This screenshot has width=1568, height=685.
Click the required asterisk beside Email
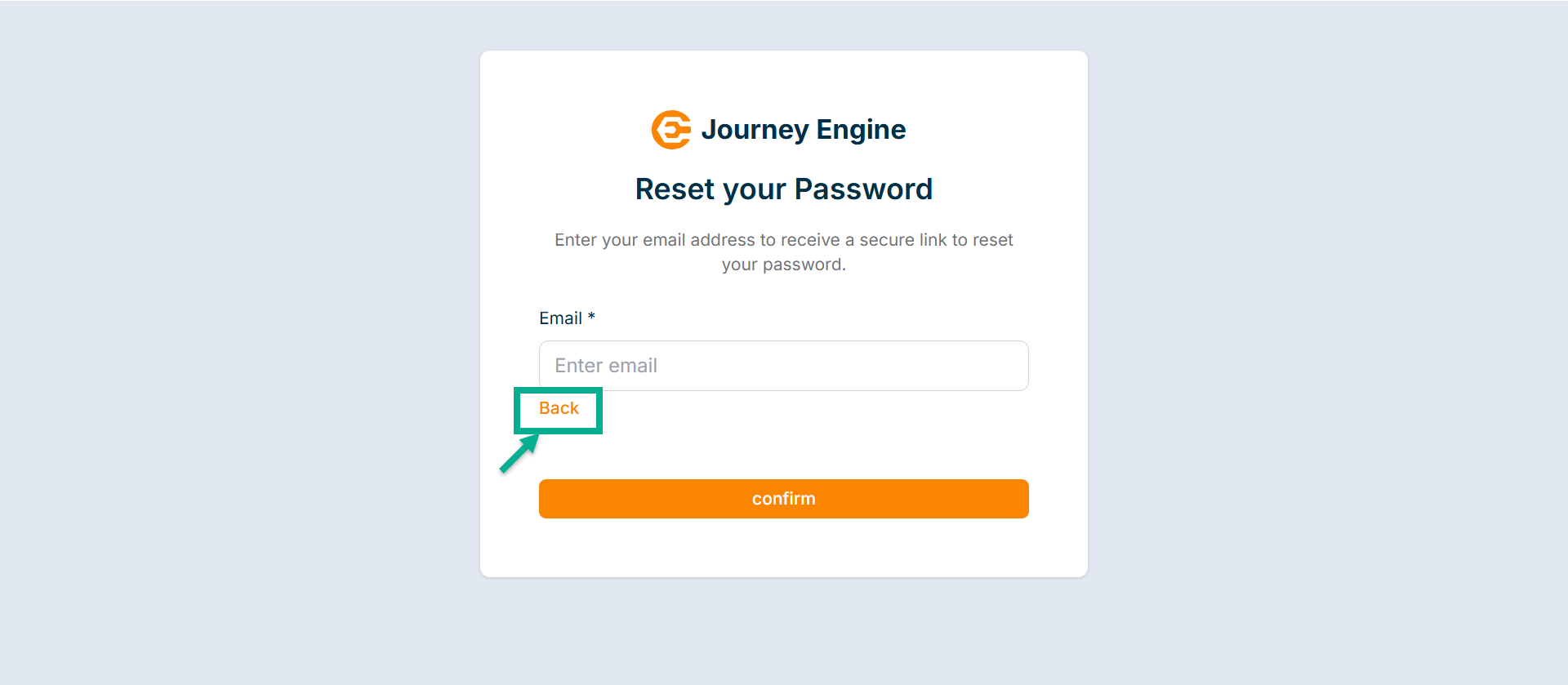click(591, 317)
